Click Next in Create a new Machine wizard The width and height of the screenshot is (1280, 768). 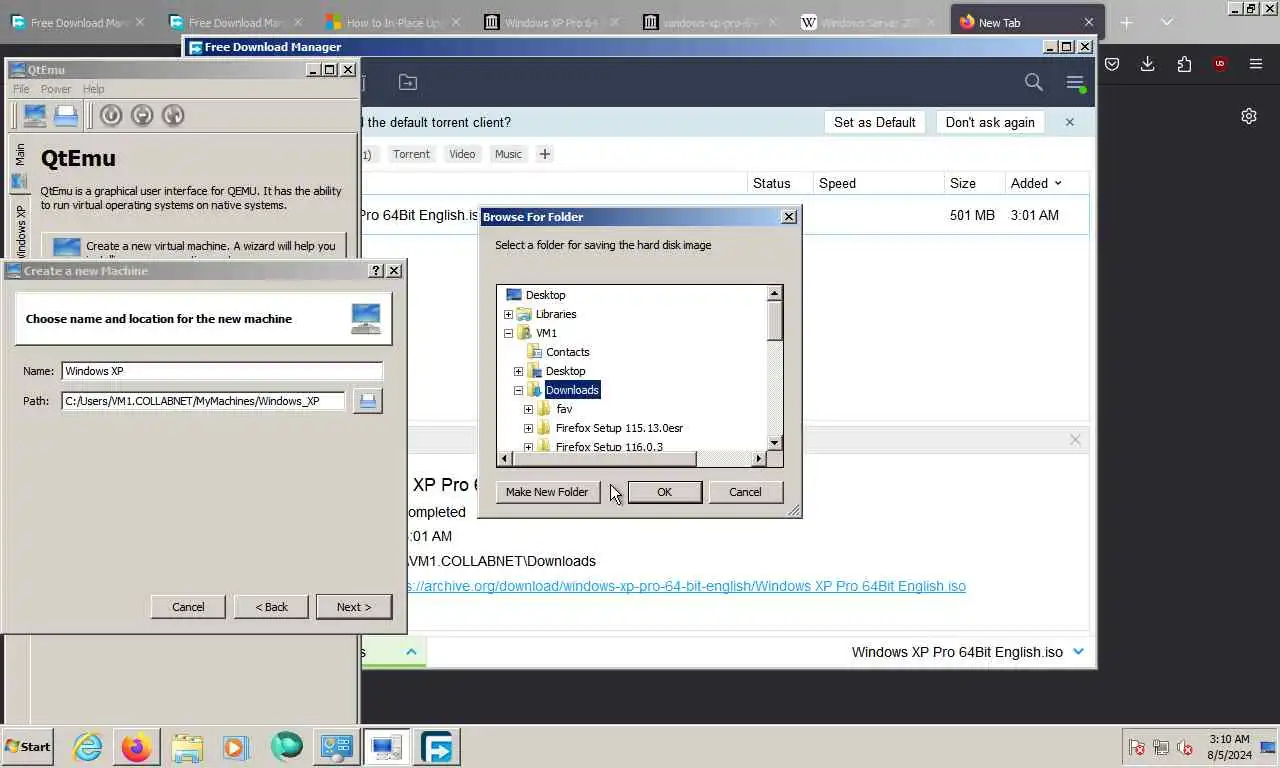click(354, 607)
